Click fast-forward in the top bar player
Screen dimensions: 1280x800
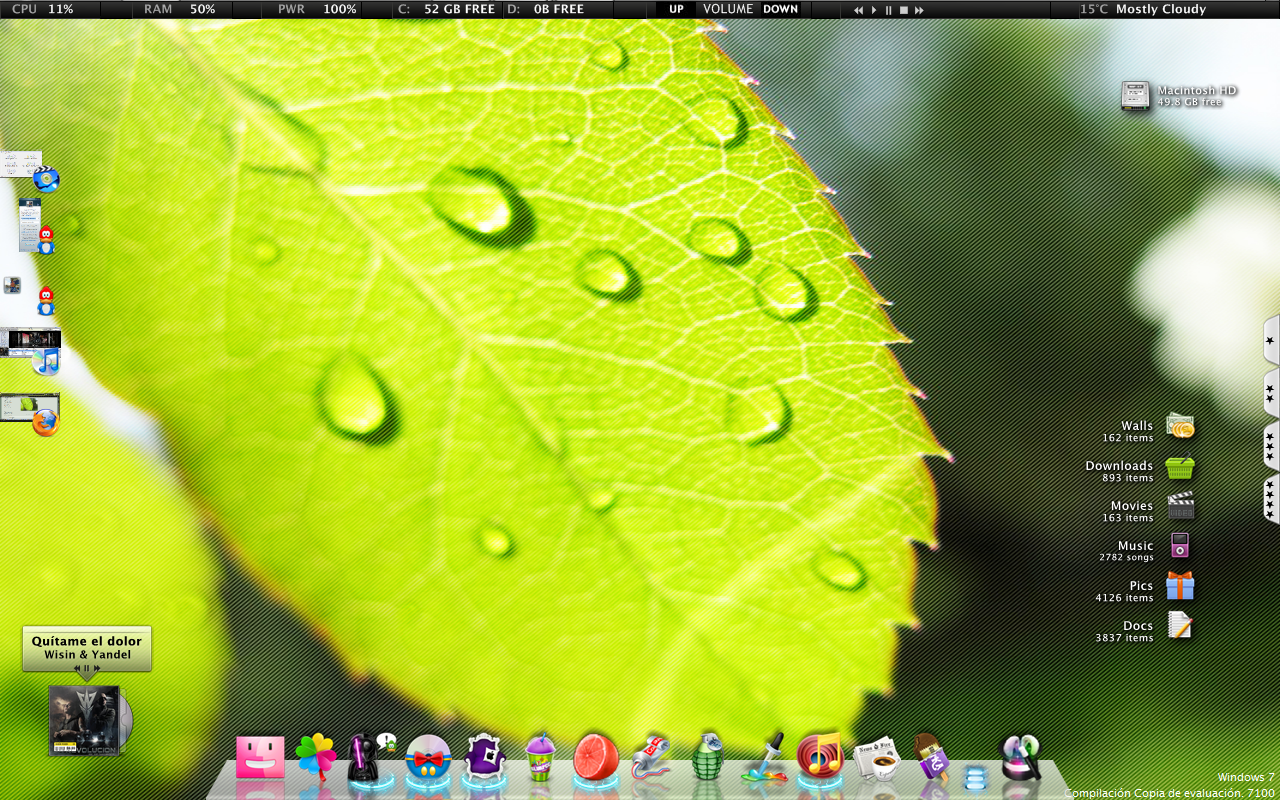(919, 10)
